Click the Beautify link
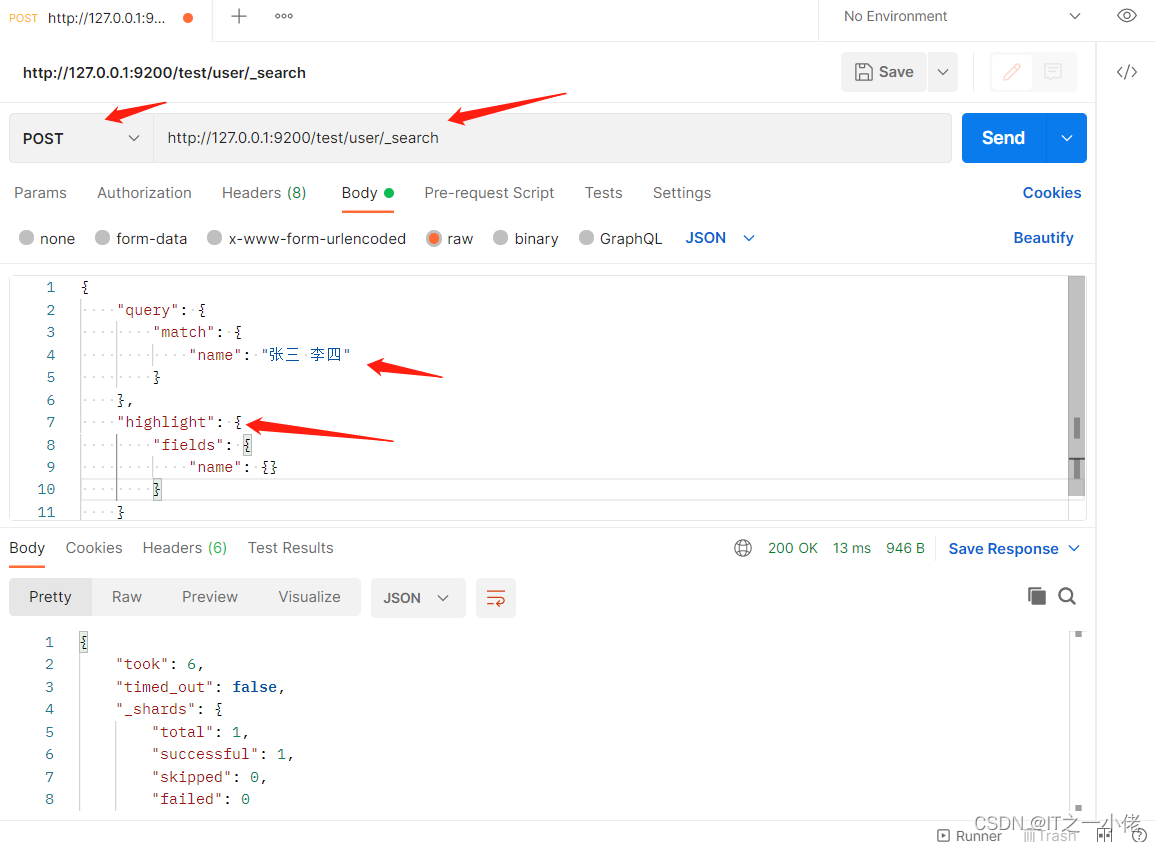Screen dimensions: 1156x842 pos(1043,237)
